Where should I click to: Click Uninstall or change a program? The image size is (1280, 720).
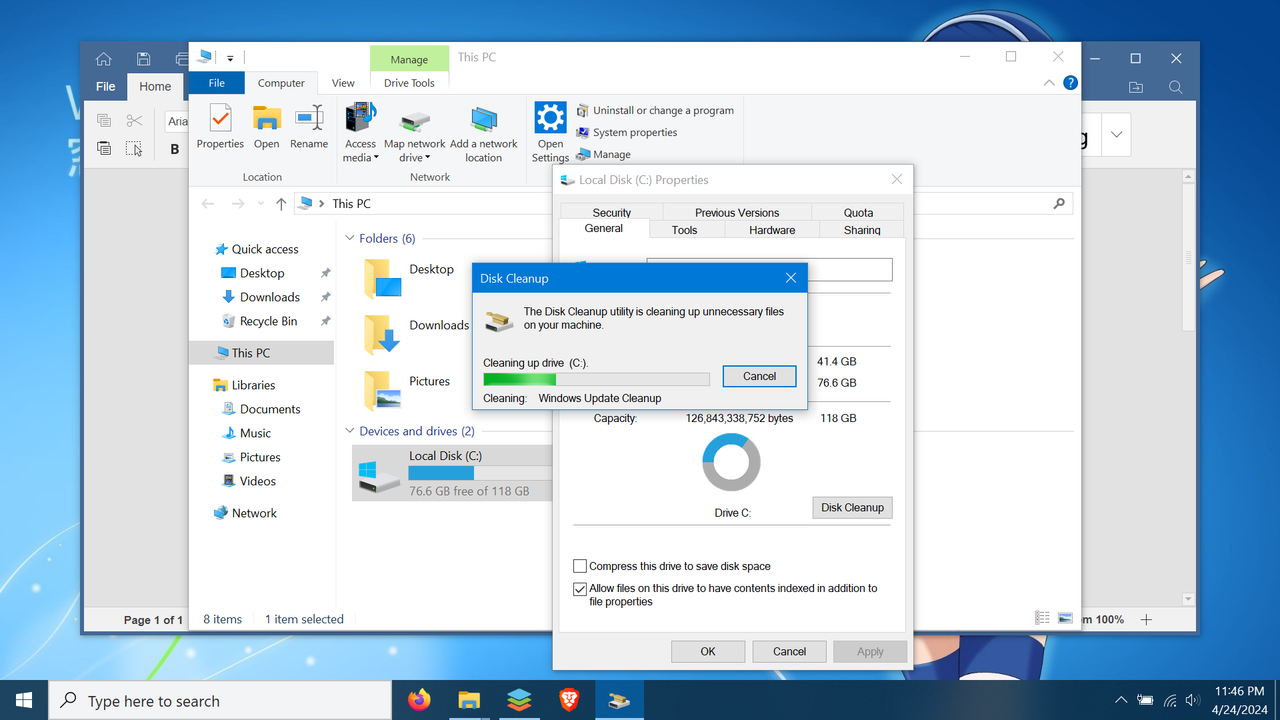[655, 111]
